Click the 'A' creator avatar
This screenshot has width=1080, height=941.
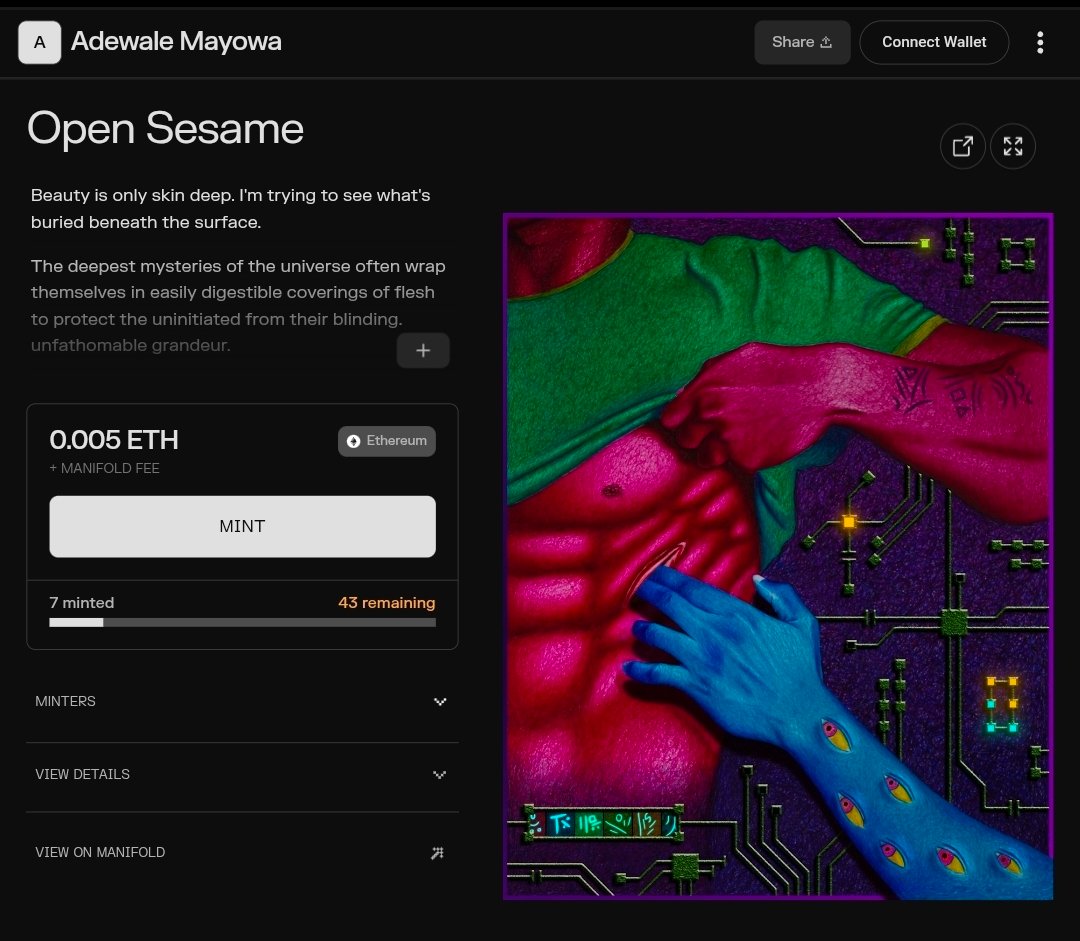tap(39, 43)
